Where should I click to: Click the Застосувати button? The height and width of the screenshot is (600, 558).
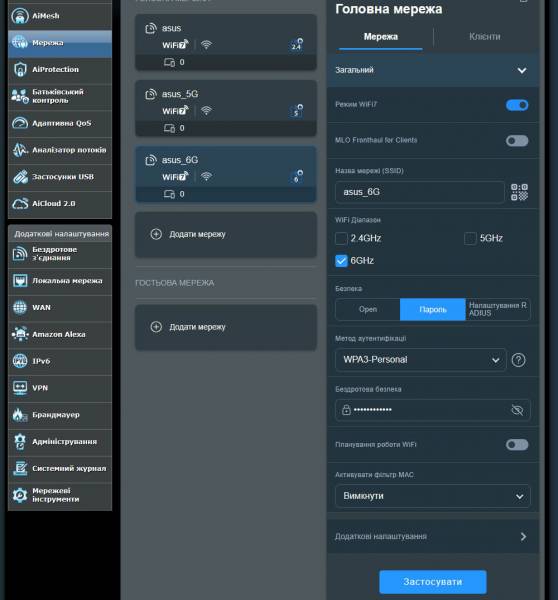click(433, 582)
